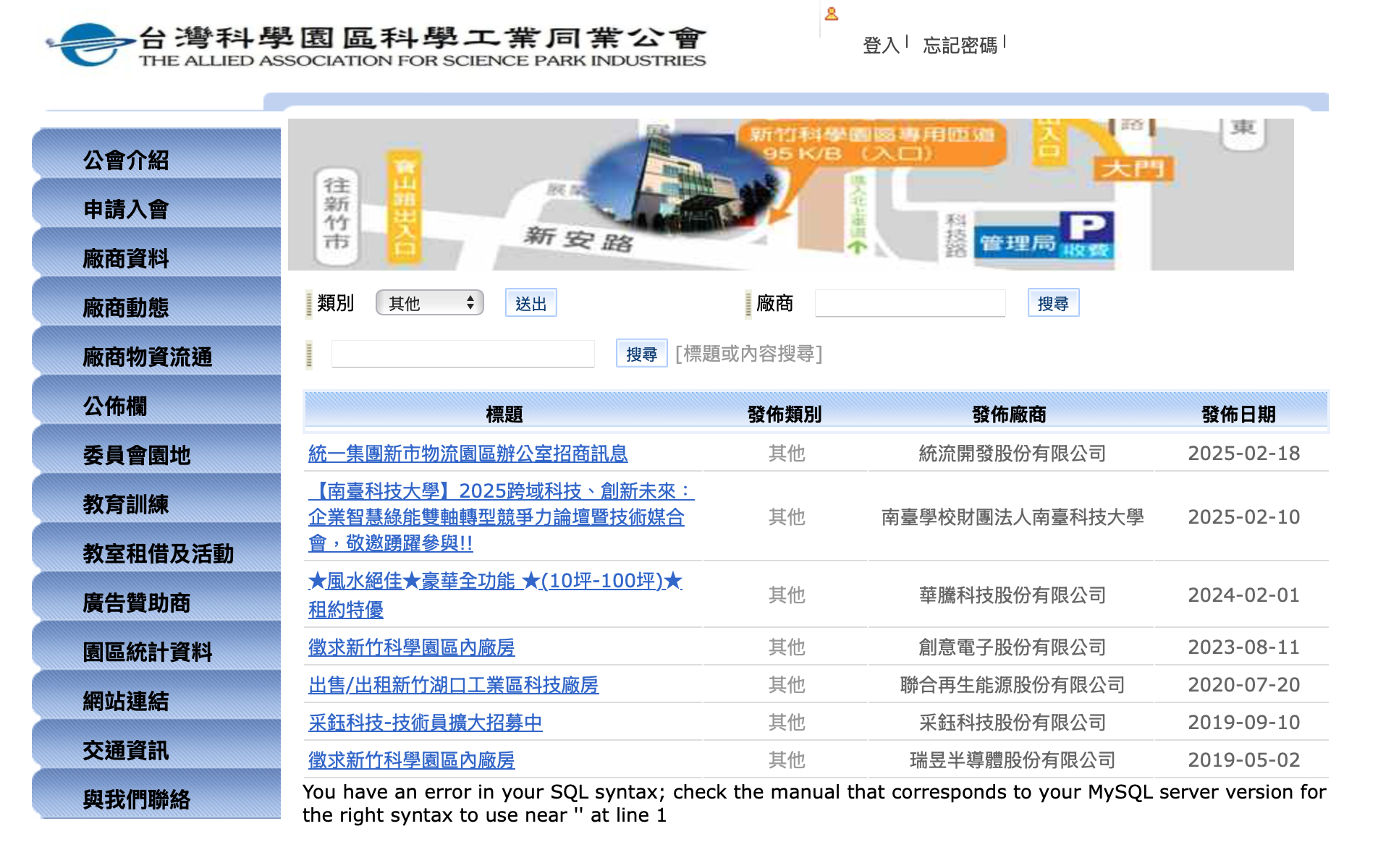The height and width of the screenshot is (868, 1378).
Task: Click the date 2019-09-10
Action: (1243, 723)
